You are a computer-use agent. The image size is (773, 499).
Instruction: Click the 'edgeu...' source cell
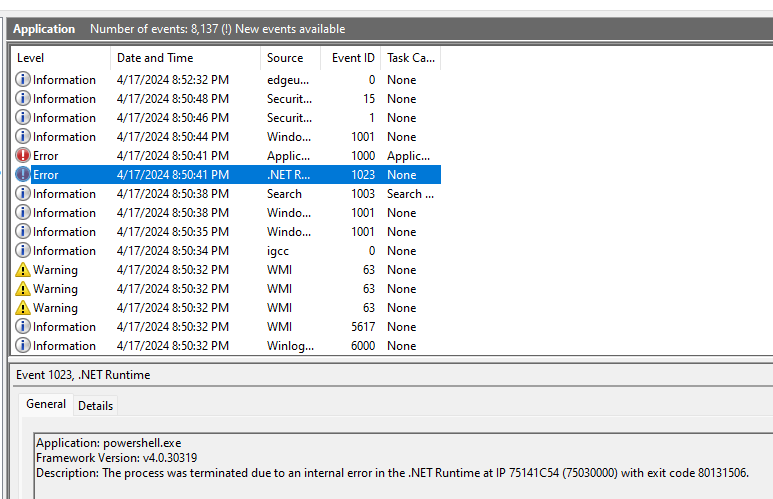pos(288,80)
